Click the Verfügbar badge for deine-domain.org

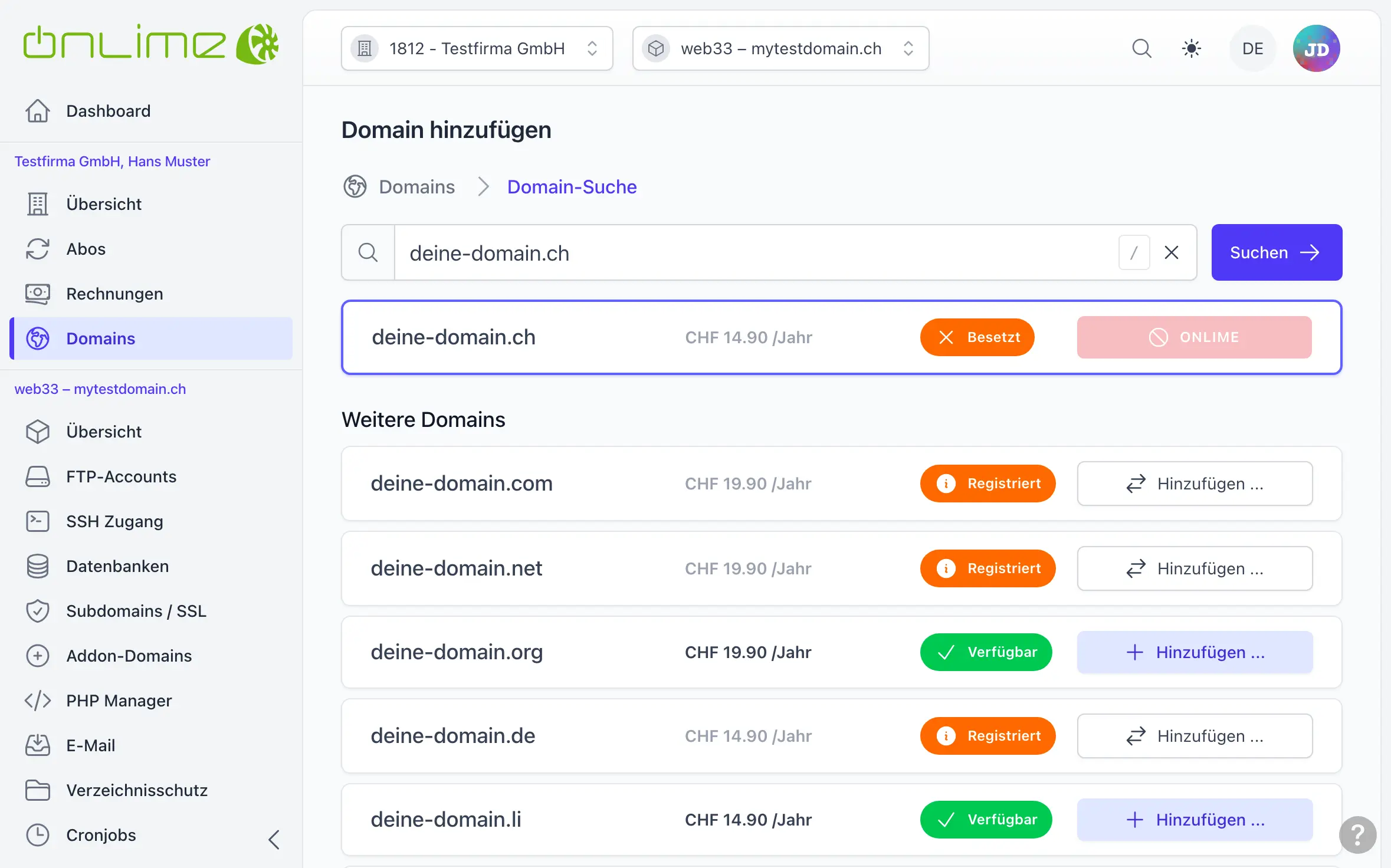pyautogui.click(x=986, y=652)
